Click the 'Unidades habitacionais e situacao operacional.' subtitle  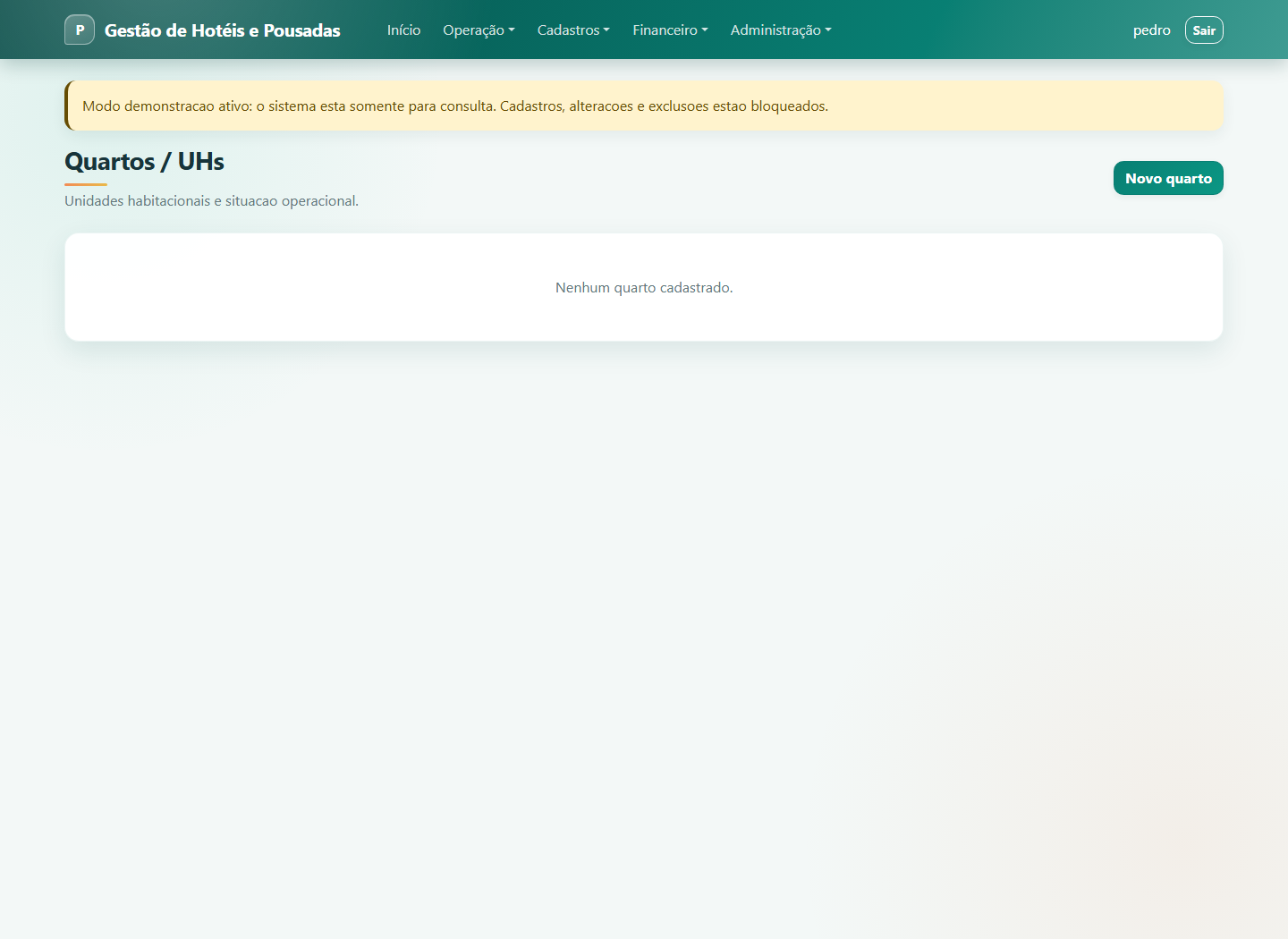point(211,200)
